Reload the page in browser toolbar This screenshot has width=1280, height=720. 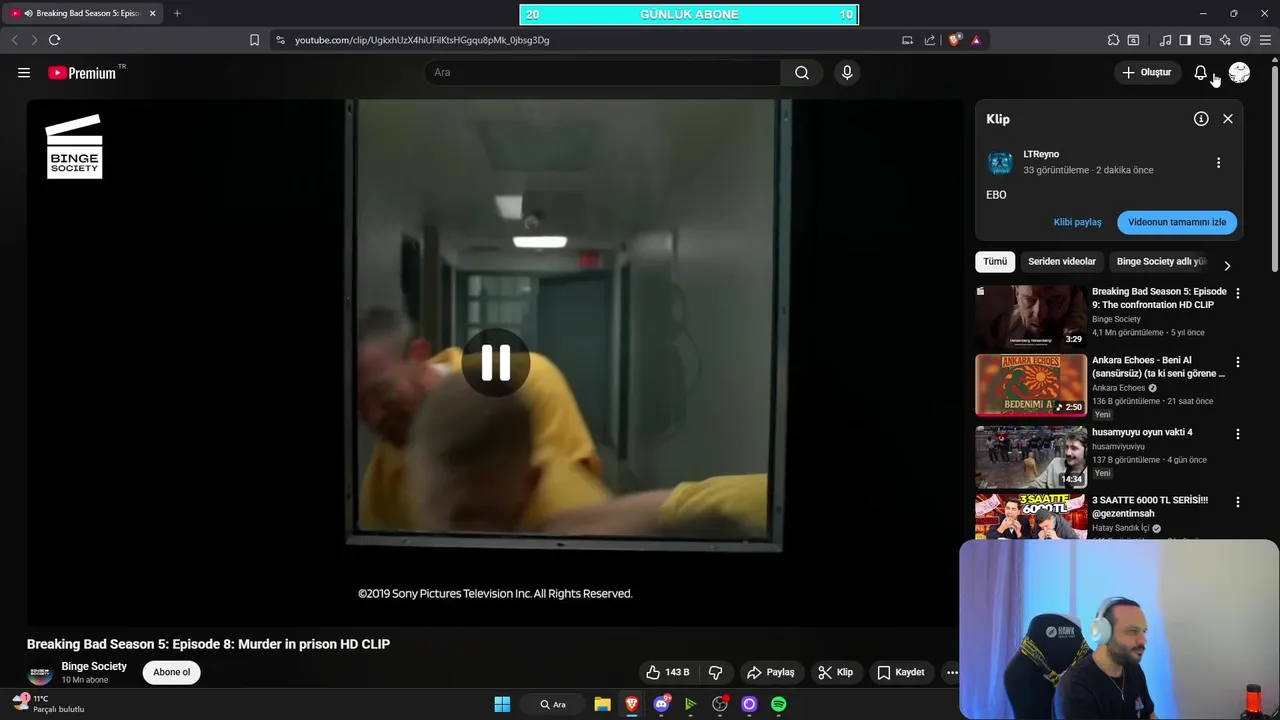[54, 40]
